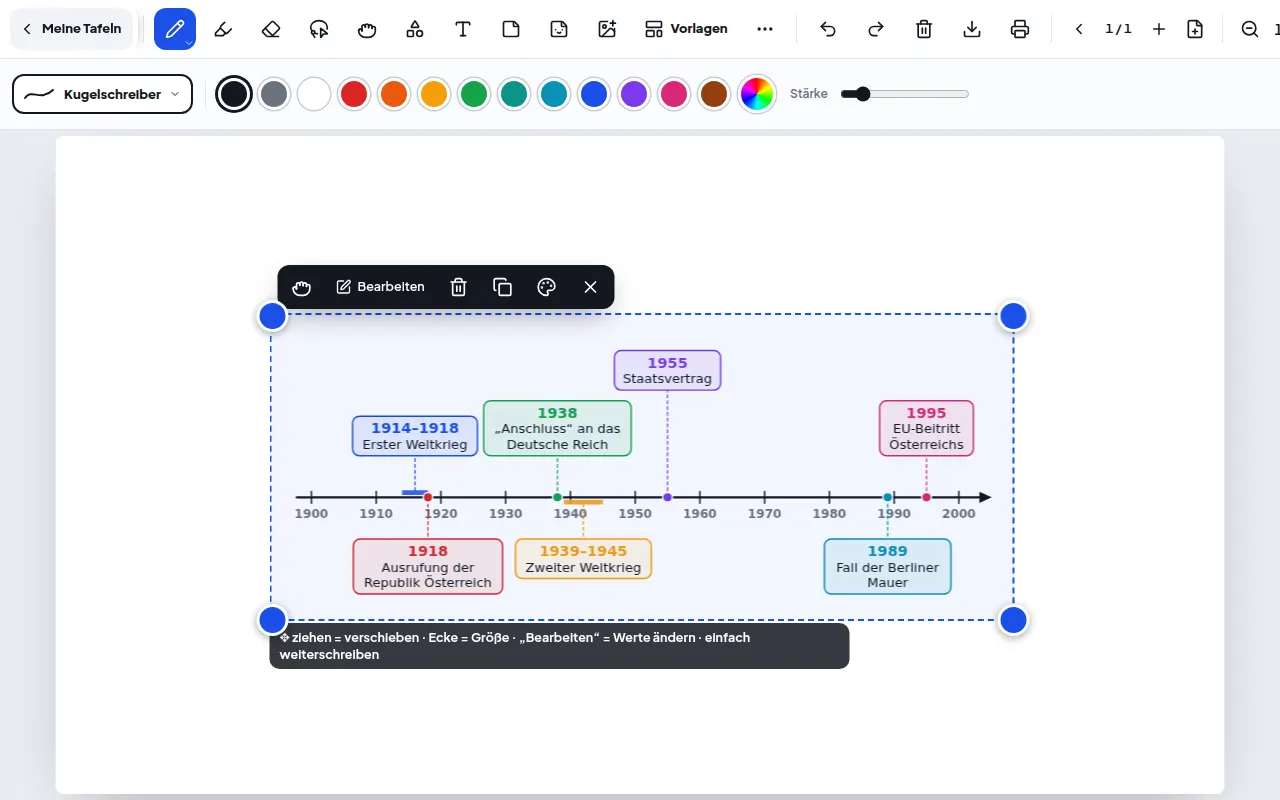This screenshot has height=800, width=1280.
Task: Pick the black color swatch
Action: [234, 94]
